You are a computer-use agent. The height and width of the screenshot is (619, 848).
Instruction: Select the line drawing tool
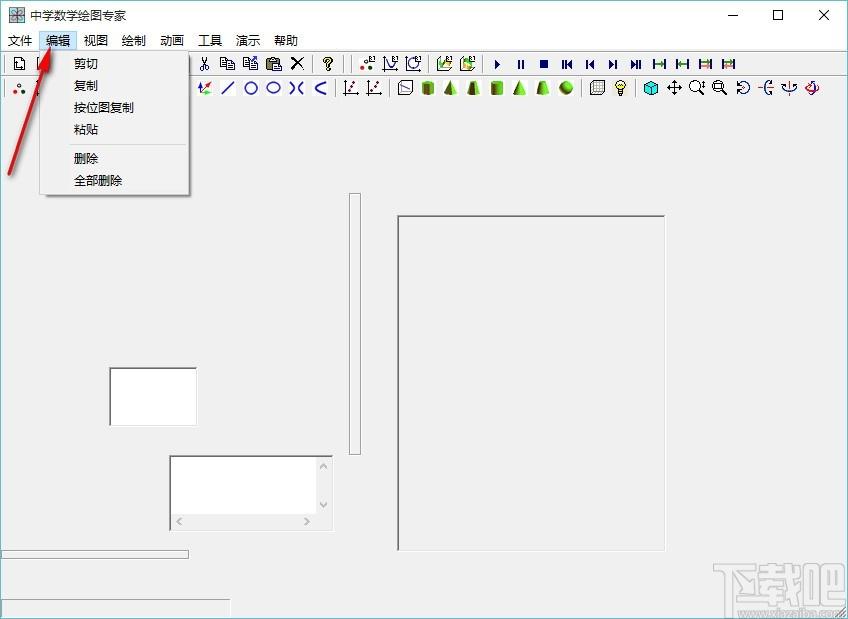click(x=228, y=88)
